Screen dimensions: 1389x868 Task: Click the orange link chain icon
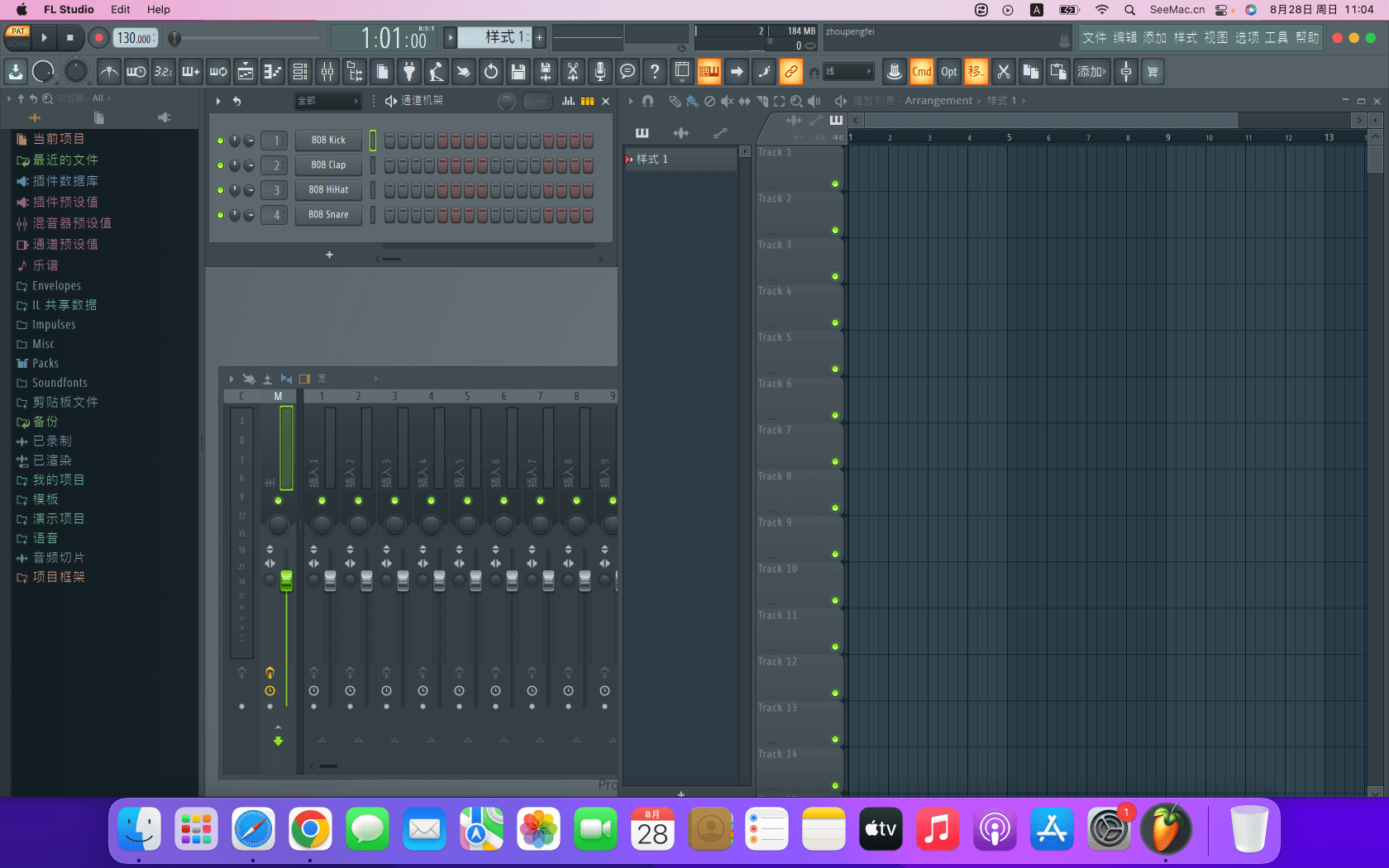(790, 72)
